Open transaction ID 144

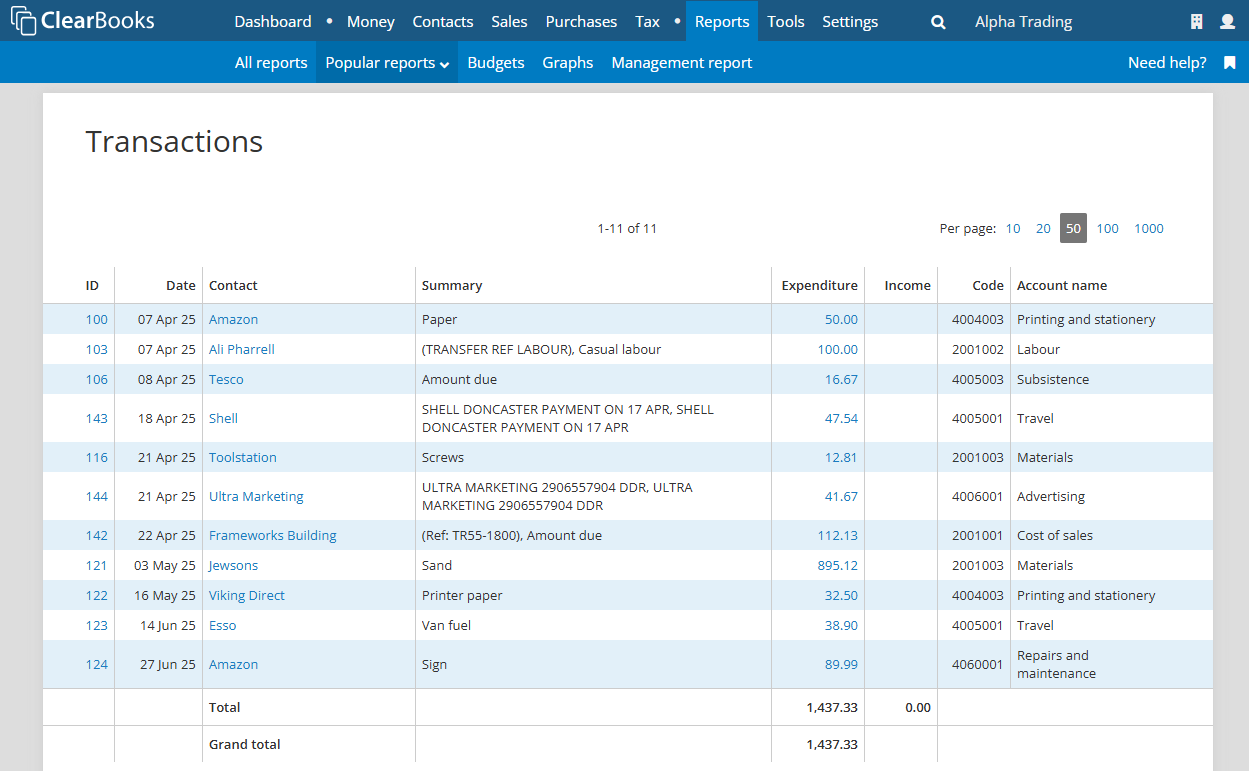(x=96, y=497)
